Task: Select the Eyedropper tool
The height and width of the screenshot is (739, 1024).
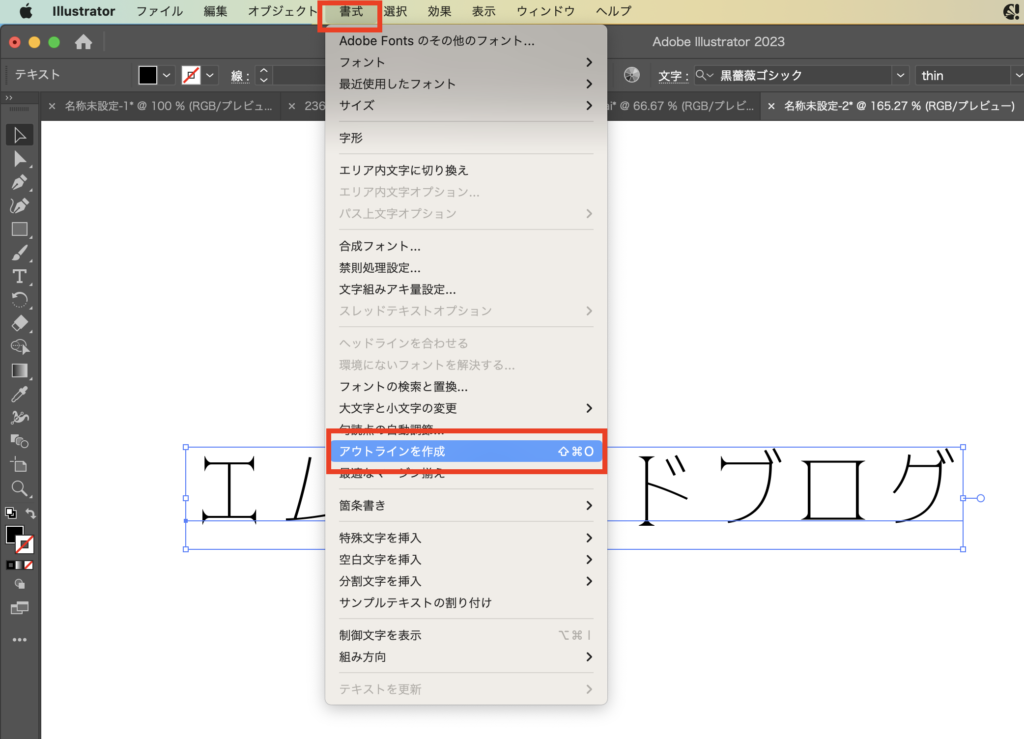Action: (x=20, y=394)
